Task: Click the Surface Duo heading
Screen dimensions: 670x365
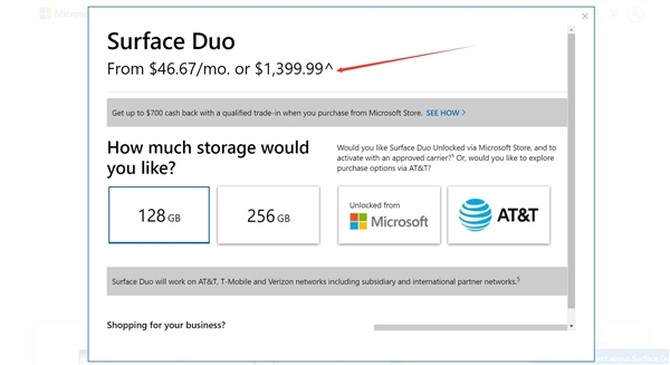Action: point(171,41)
